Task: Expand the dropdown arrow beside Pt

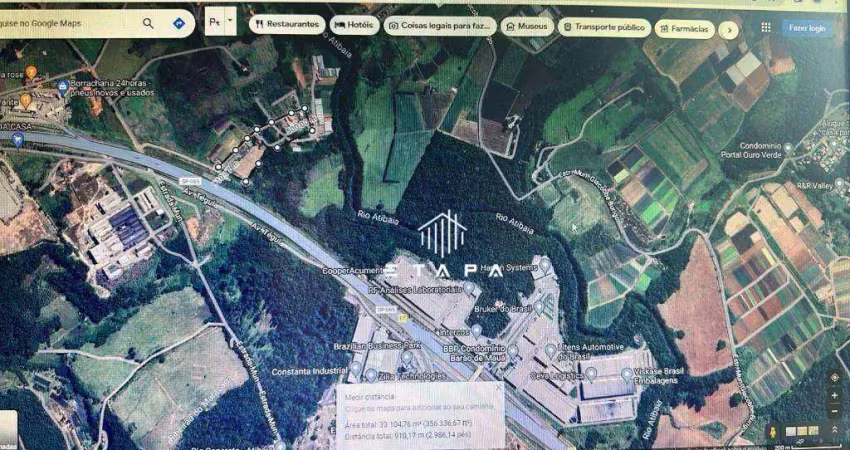Action: (230, 22)
